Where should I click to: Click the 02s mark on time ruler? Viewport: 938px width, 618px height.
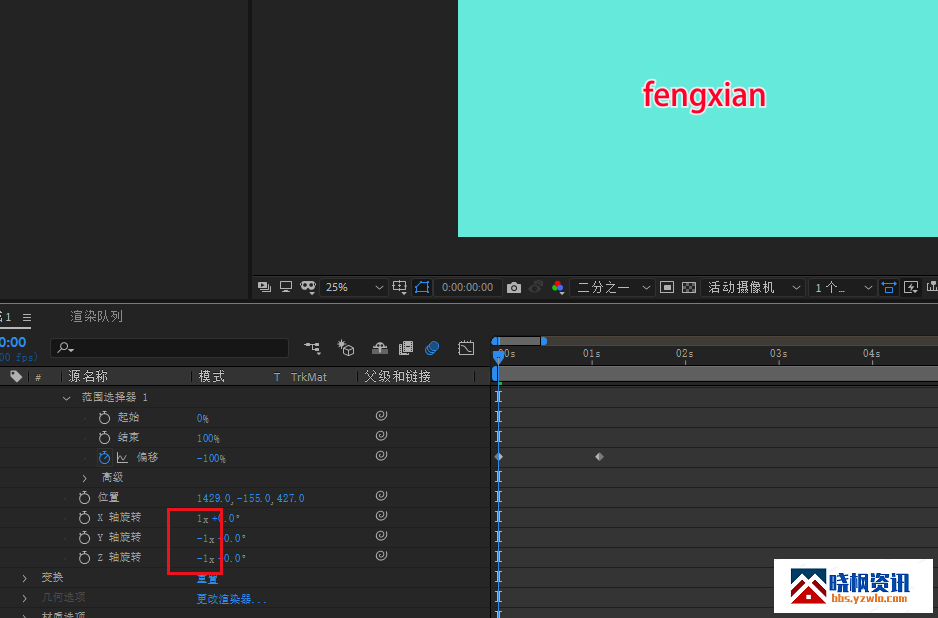[685, 354]
